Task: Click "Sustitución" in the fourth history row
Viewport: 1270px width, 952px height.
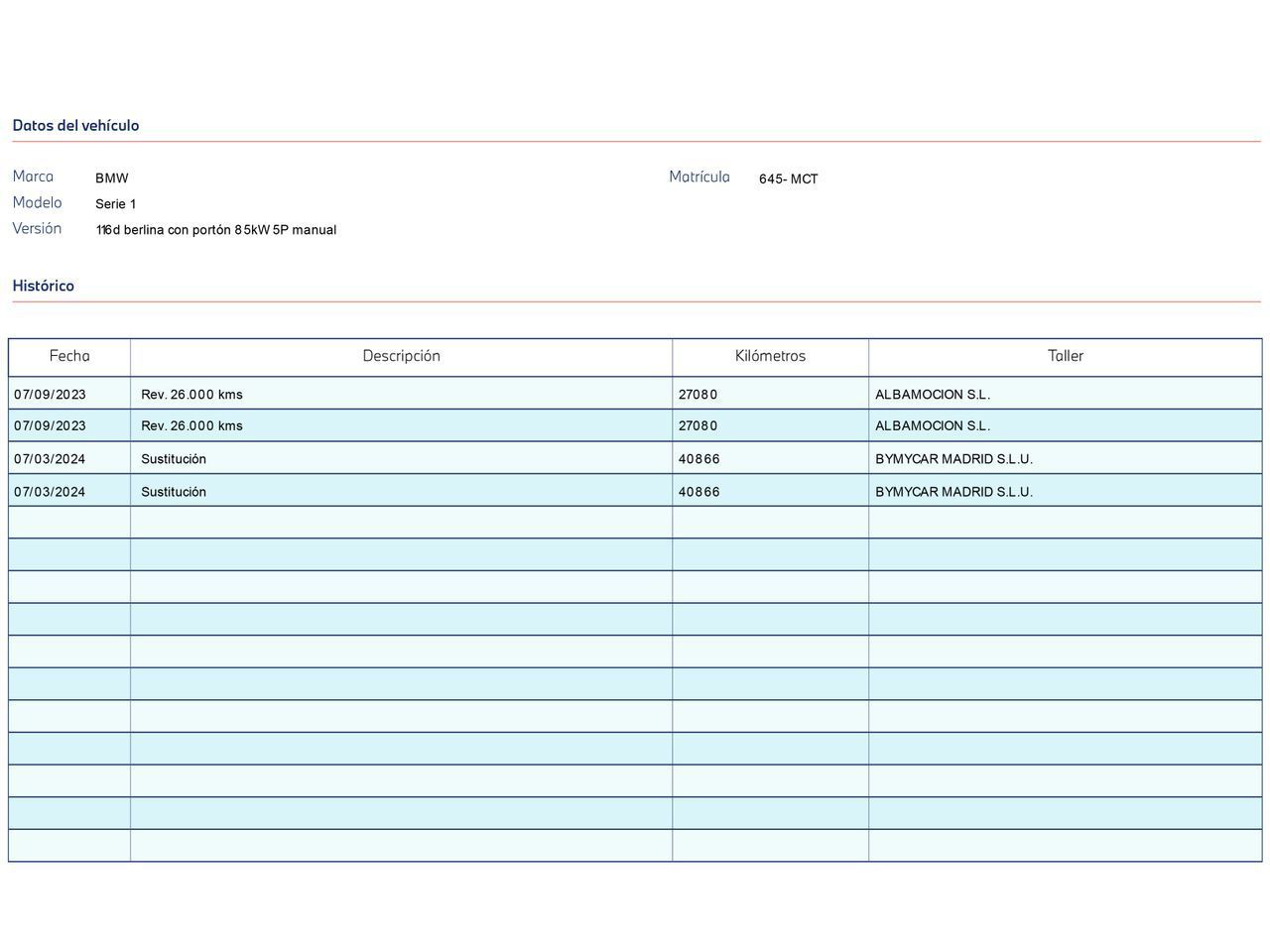Action: pos(174,492)
